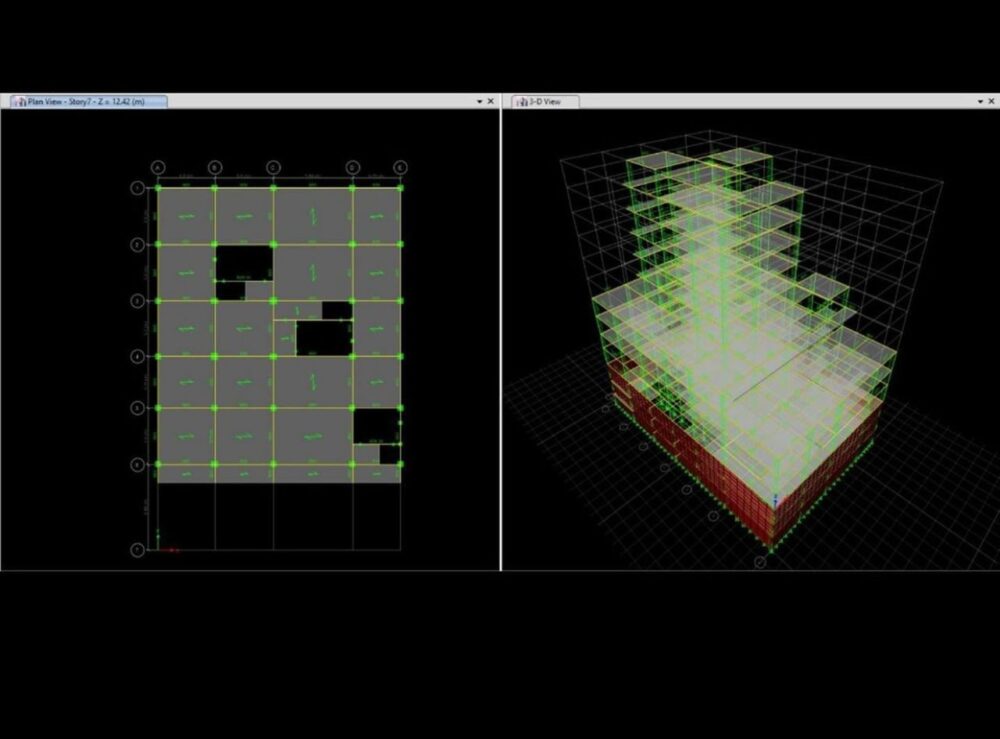Click the 3-D View tab icon

tap(521, 101)
